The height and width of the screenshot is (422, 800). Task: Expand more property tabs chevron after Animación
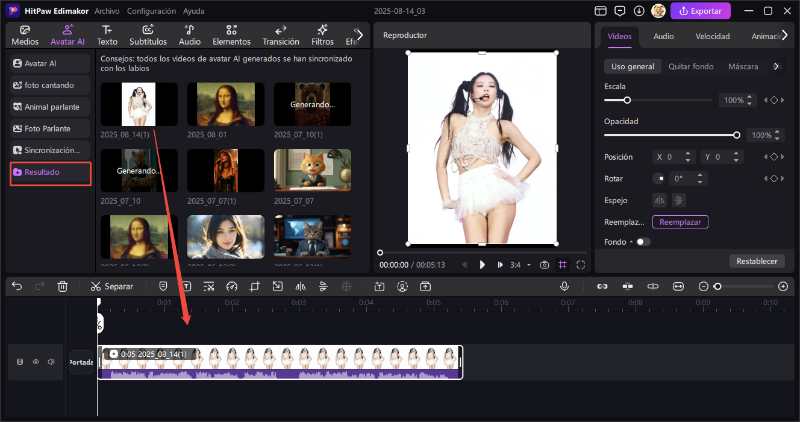click(785, 35)
